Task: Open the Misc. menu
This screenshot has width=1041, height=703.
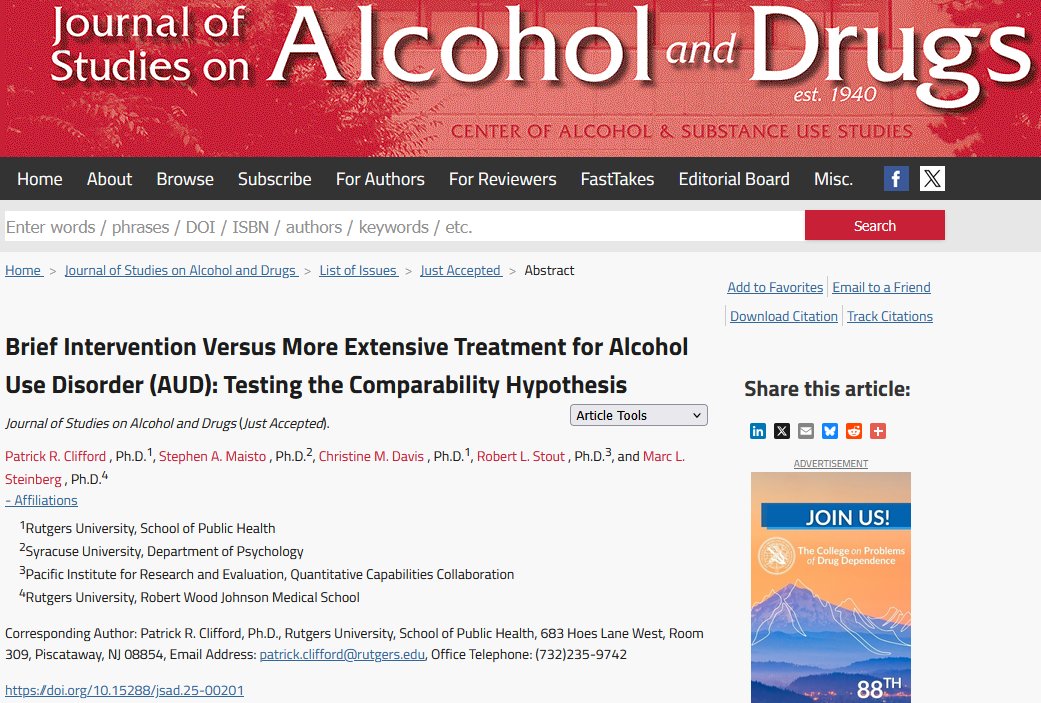Action: pos(834,179)
